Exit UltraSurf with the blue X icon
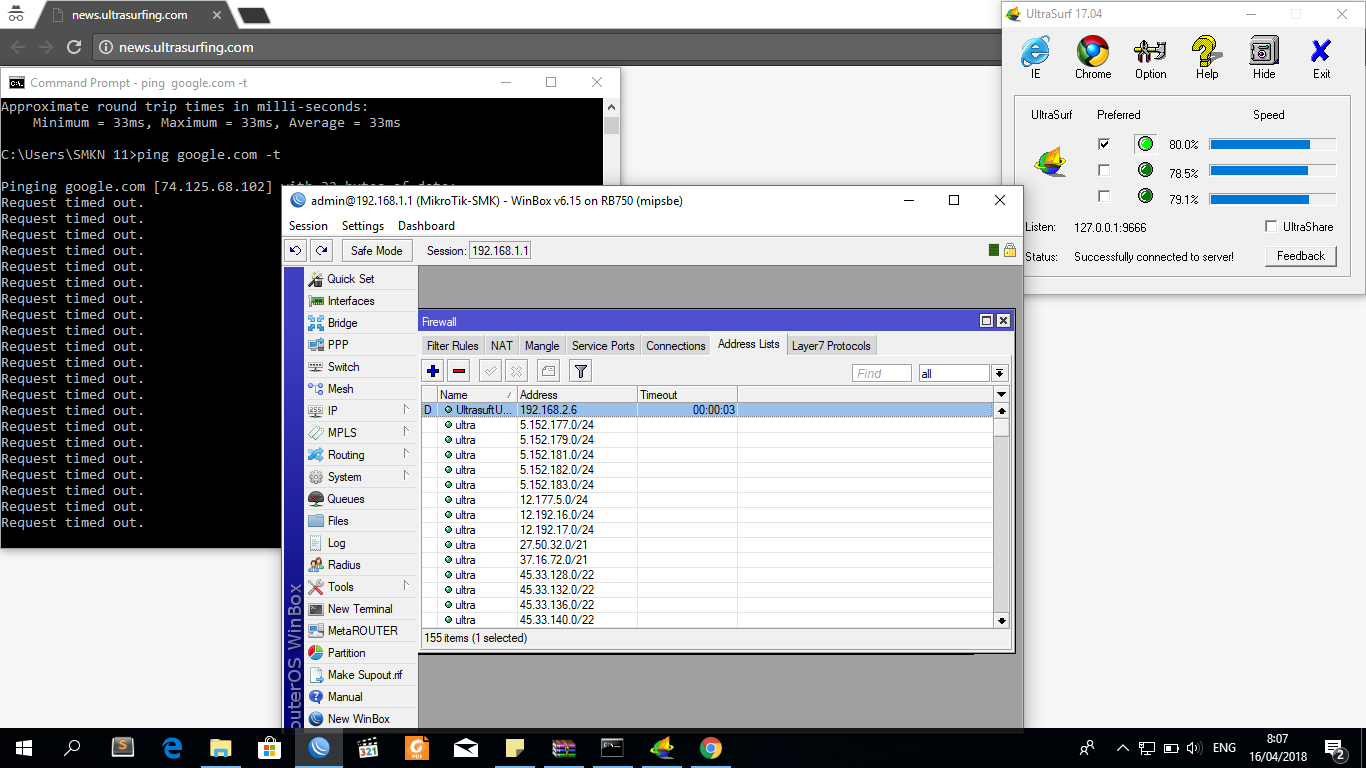 1321,57
